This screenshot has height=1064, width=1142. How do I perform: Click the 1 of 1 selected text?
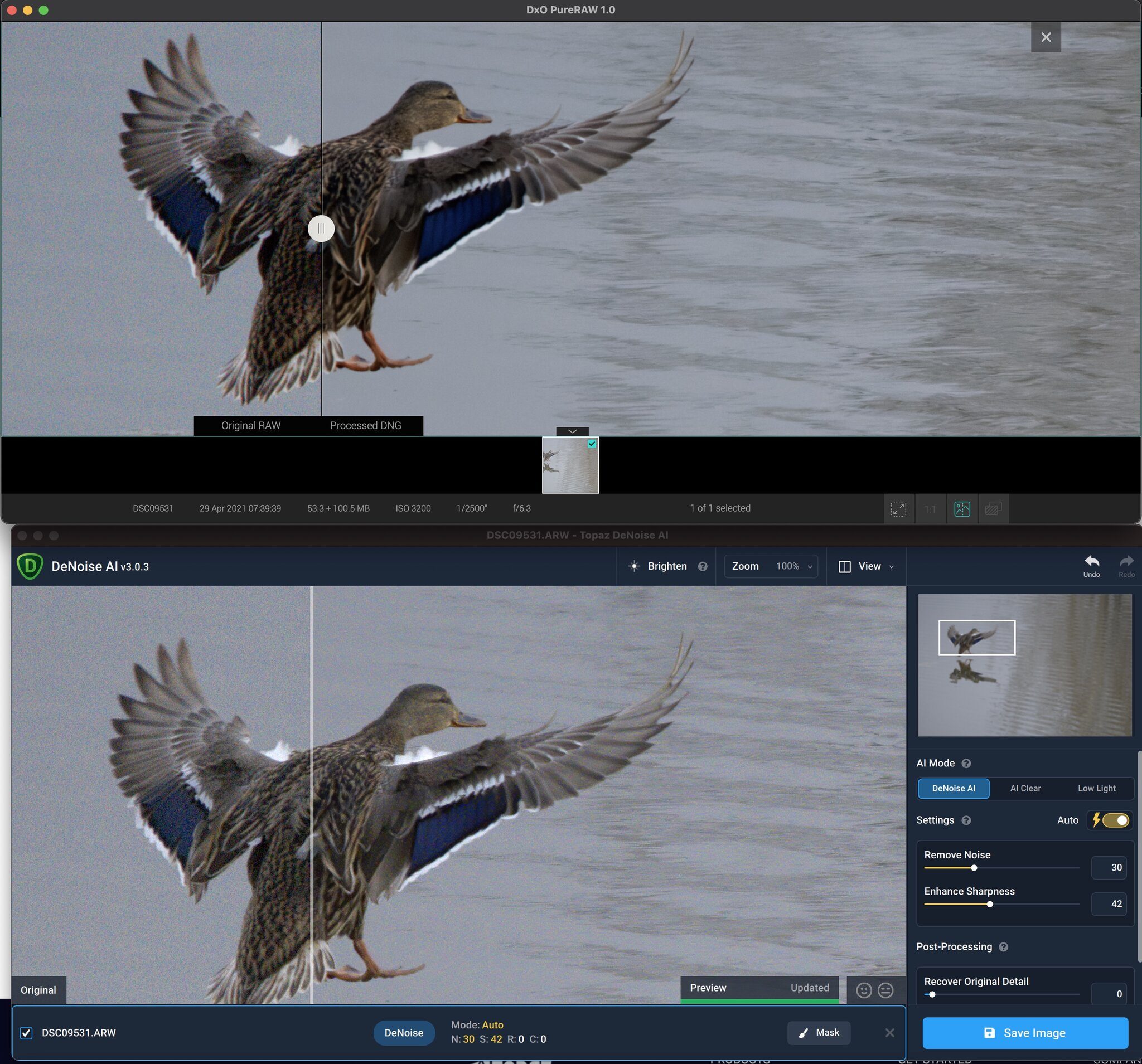[720, 508]
